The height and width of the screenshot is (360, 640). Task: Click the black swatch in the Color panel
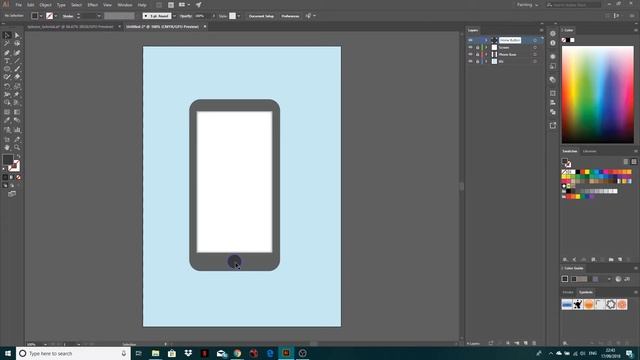coord(568,40)
